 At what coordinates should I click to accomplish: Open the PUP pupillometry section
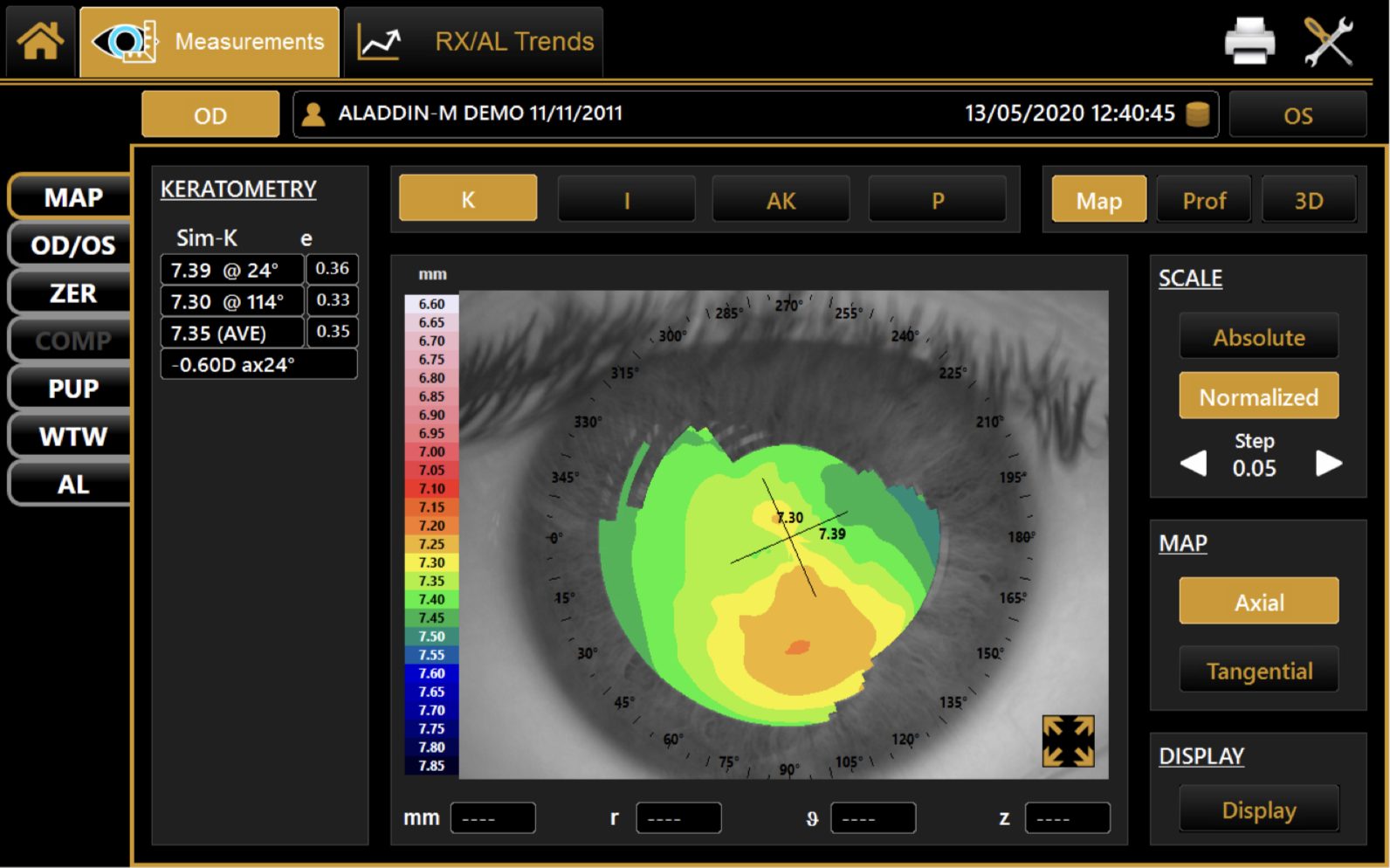[72, 389]
